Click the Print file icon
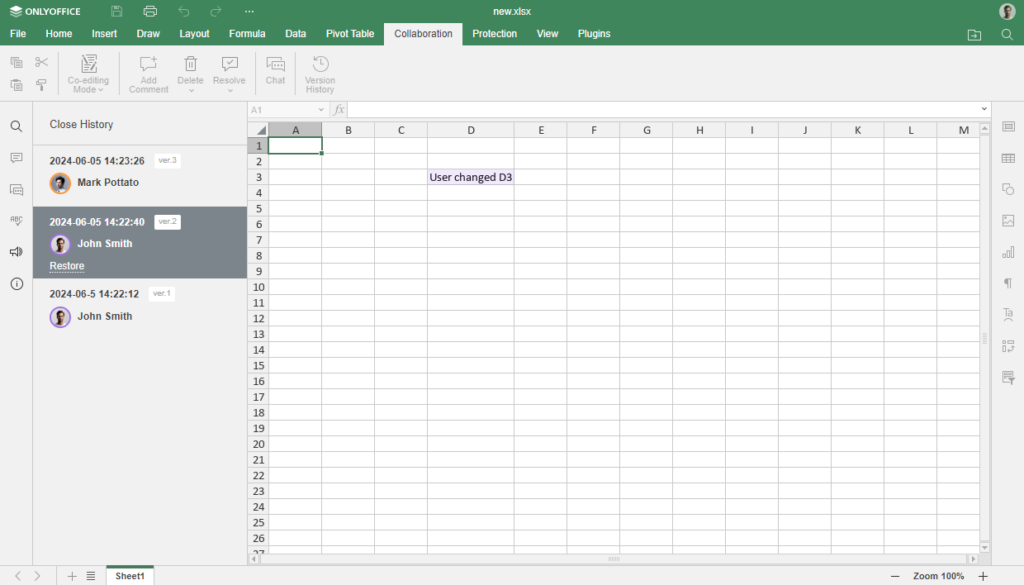 150,11
